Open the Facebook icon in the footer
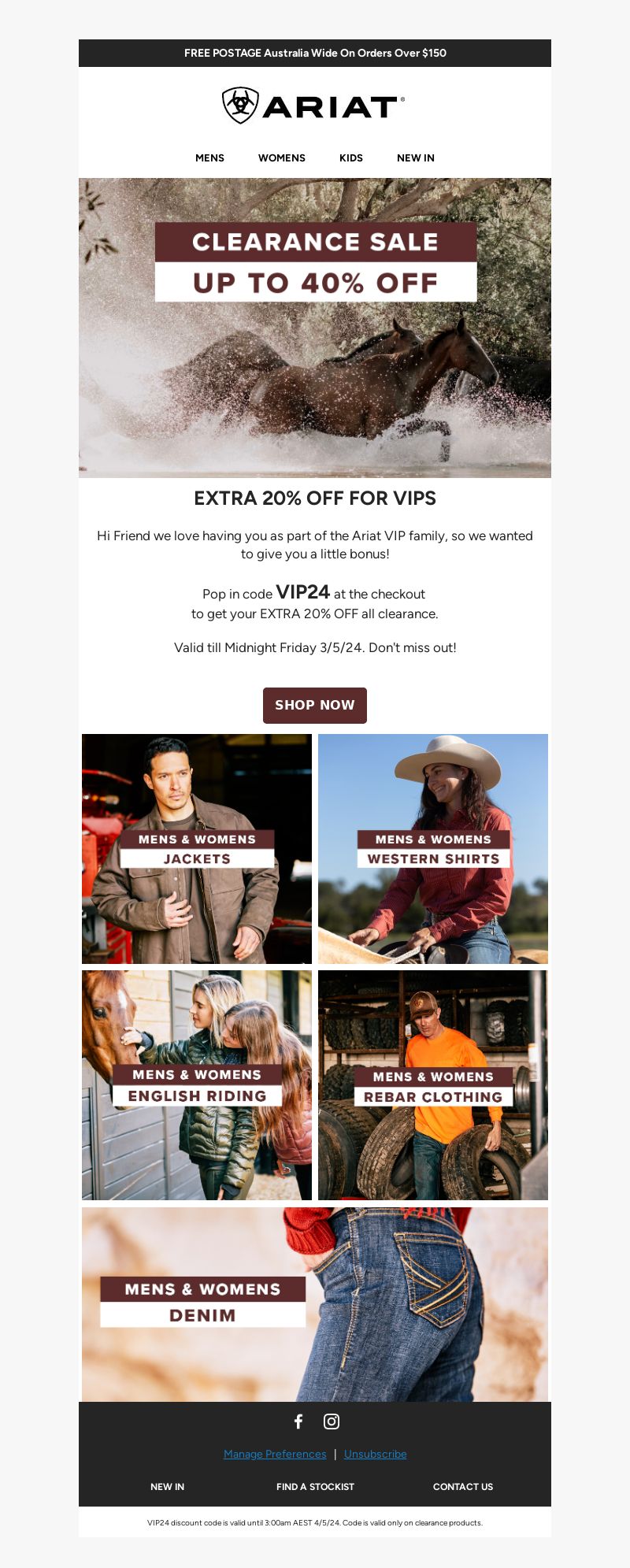Viewport: 630px width, 1568px height. click(298, 1422)
